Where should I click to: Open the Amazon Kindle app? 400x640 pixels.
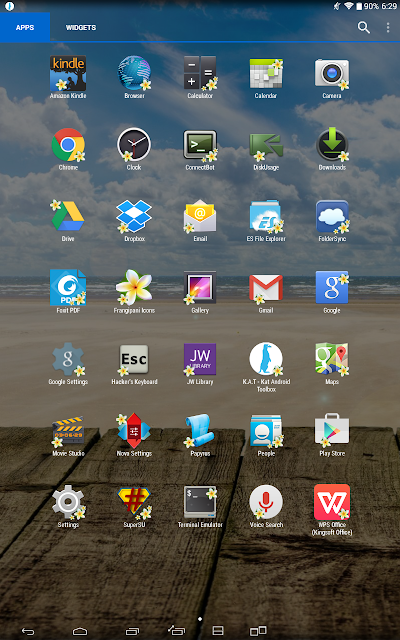pos(68,73)
